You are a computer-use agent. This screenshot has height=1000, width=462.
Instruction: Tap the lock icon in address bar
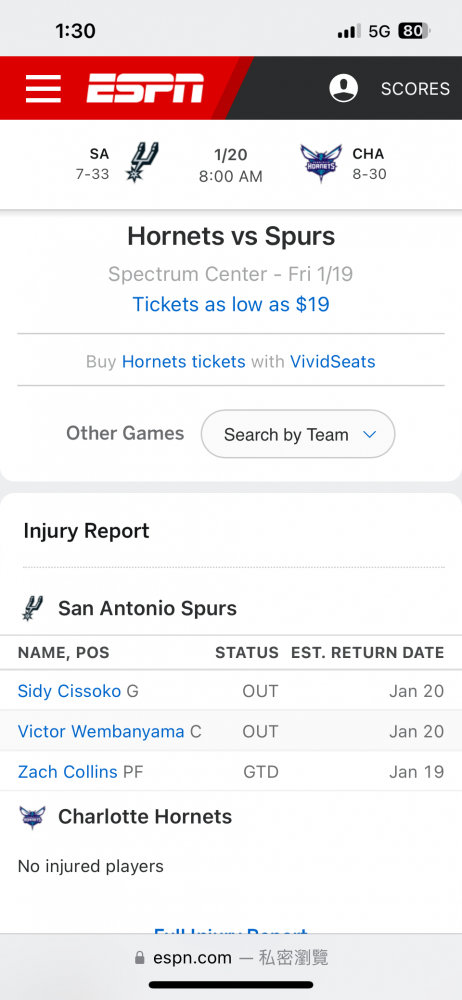coord(140,958)
